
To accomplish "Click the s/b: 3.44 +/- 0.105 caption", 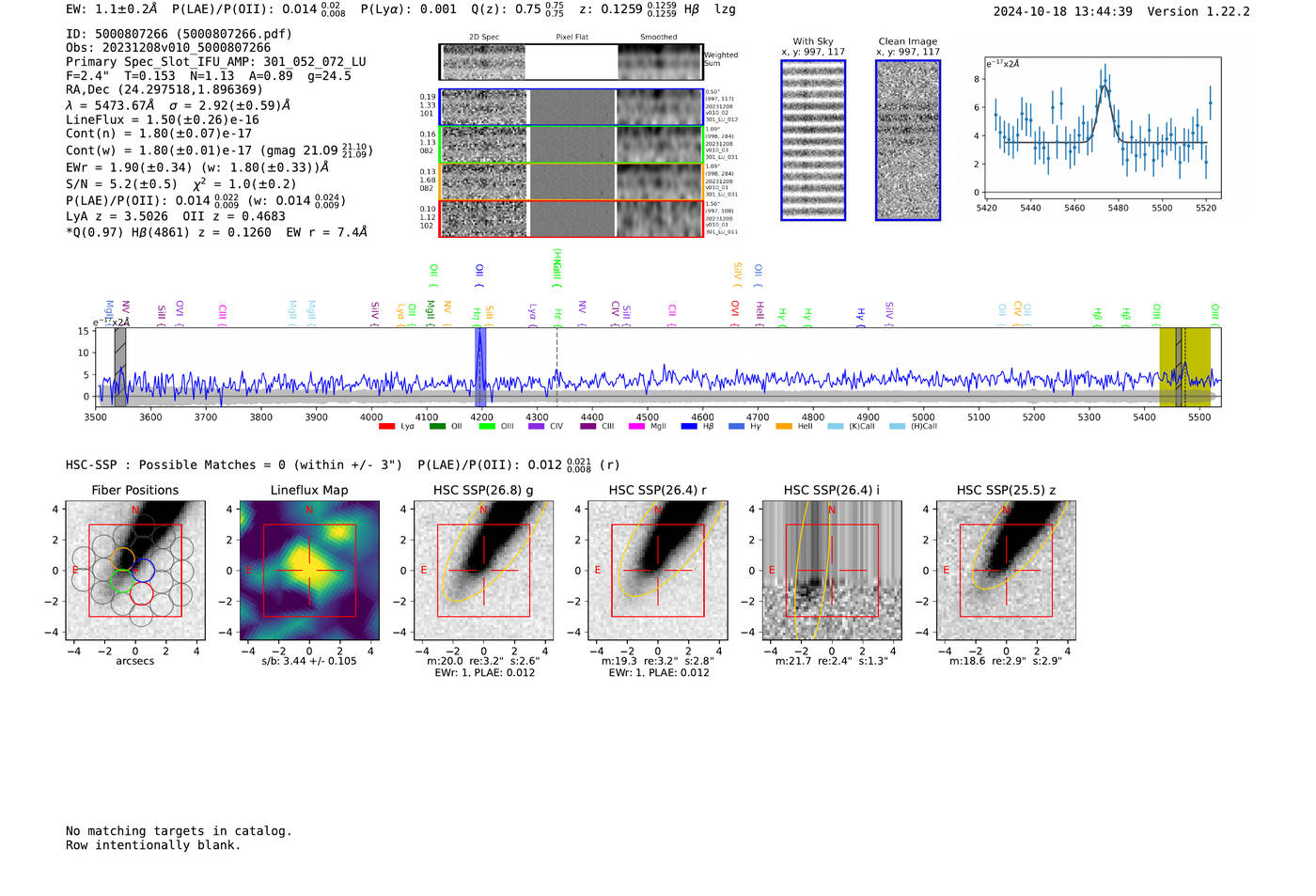I will pyautogui.click(x=309, y=661).
